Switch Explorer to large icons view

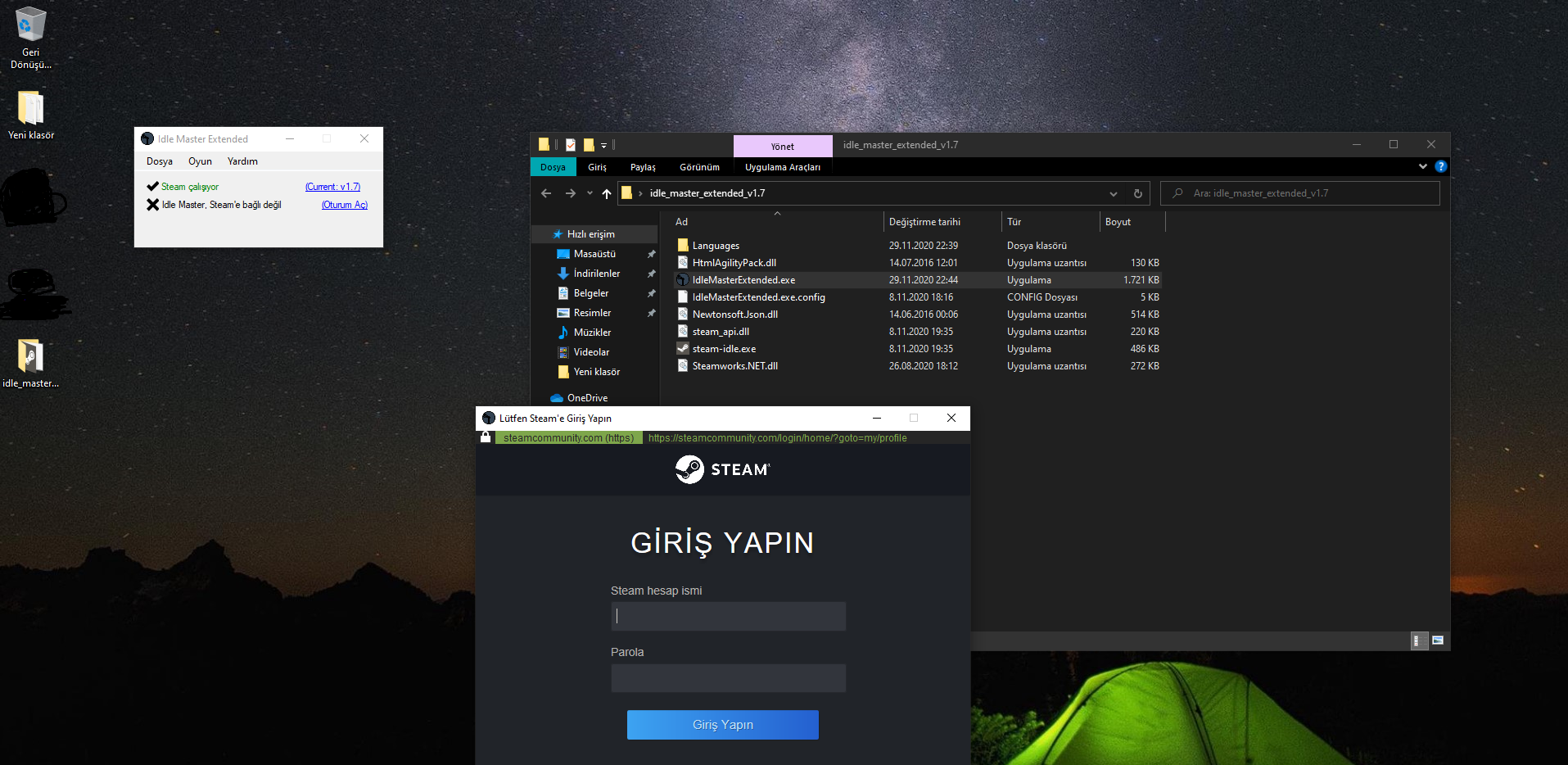[x=1438, y=641]
